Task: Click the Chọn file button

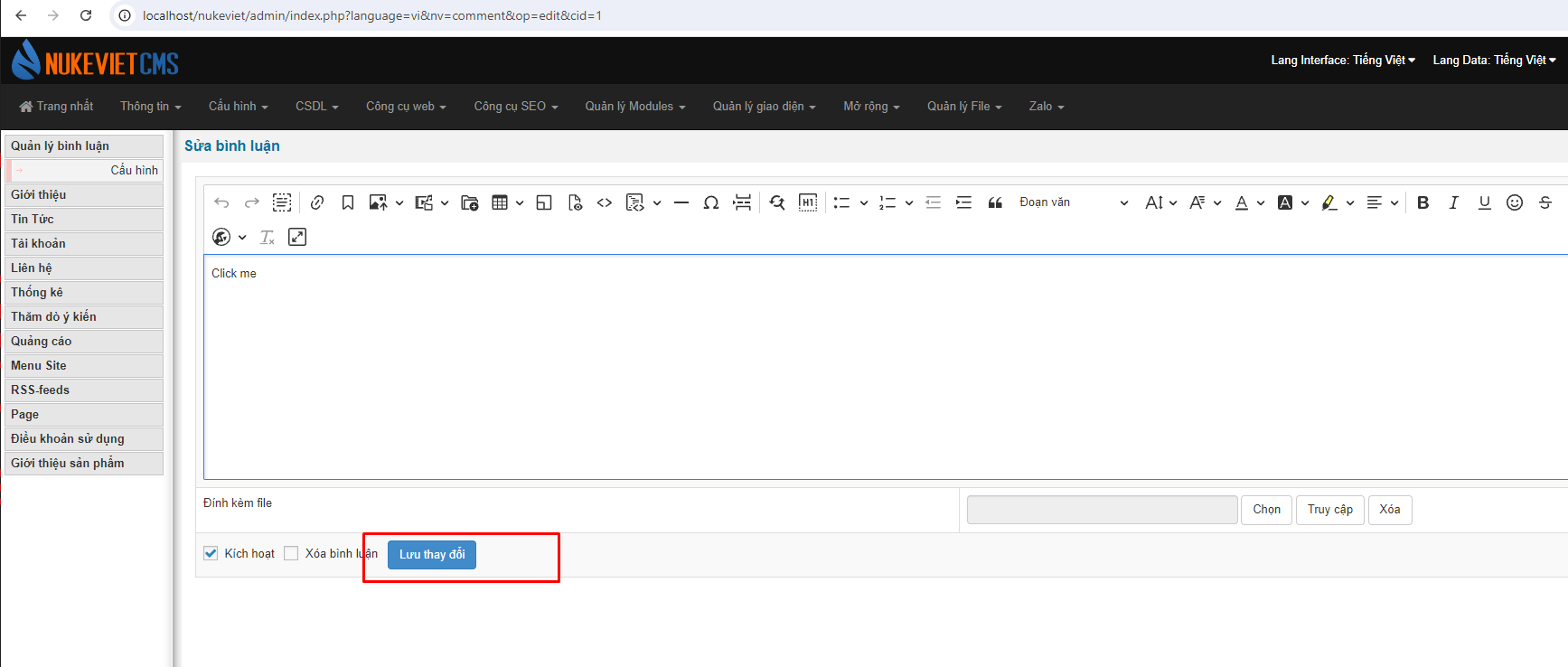Action: click(1266, 510)
